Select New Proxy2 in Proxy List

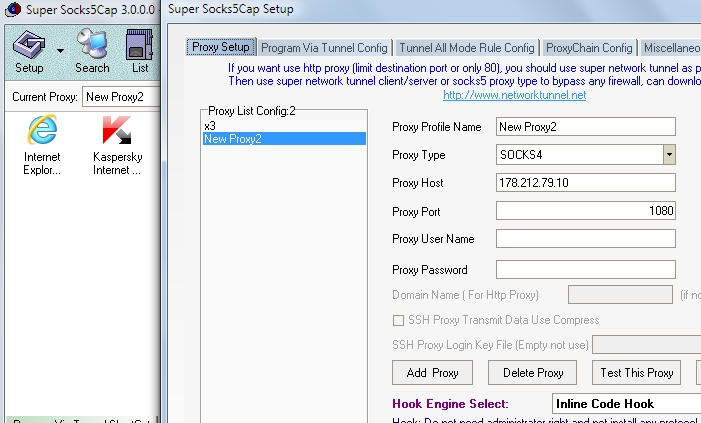pos(284,139)
